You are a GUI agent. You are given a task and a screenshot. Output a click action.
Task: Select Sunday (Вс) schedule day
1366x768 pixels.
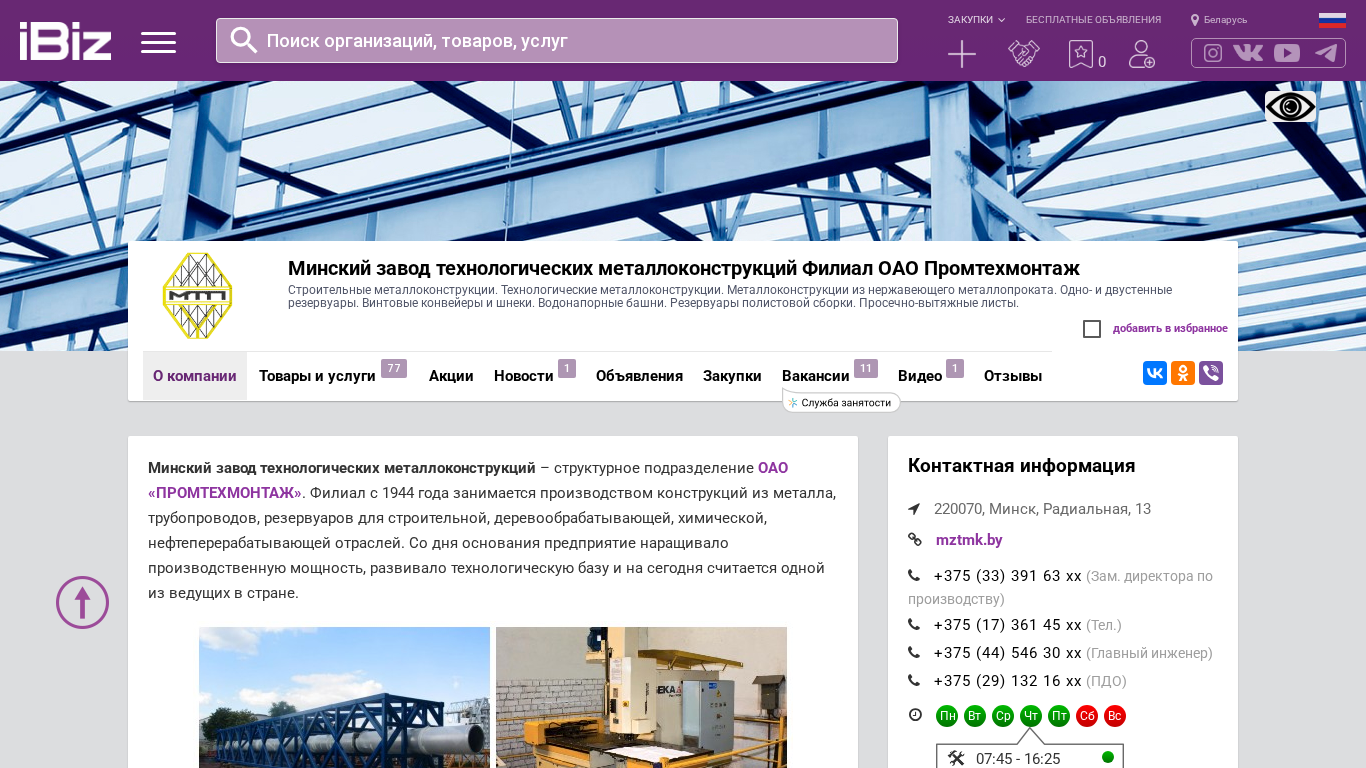(x=1115, y=716)
